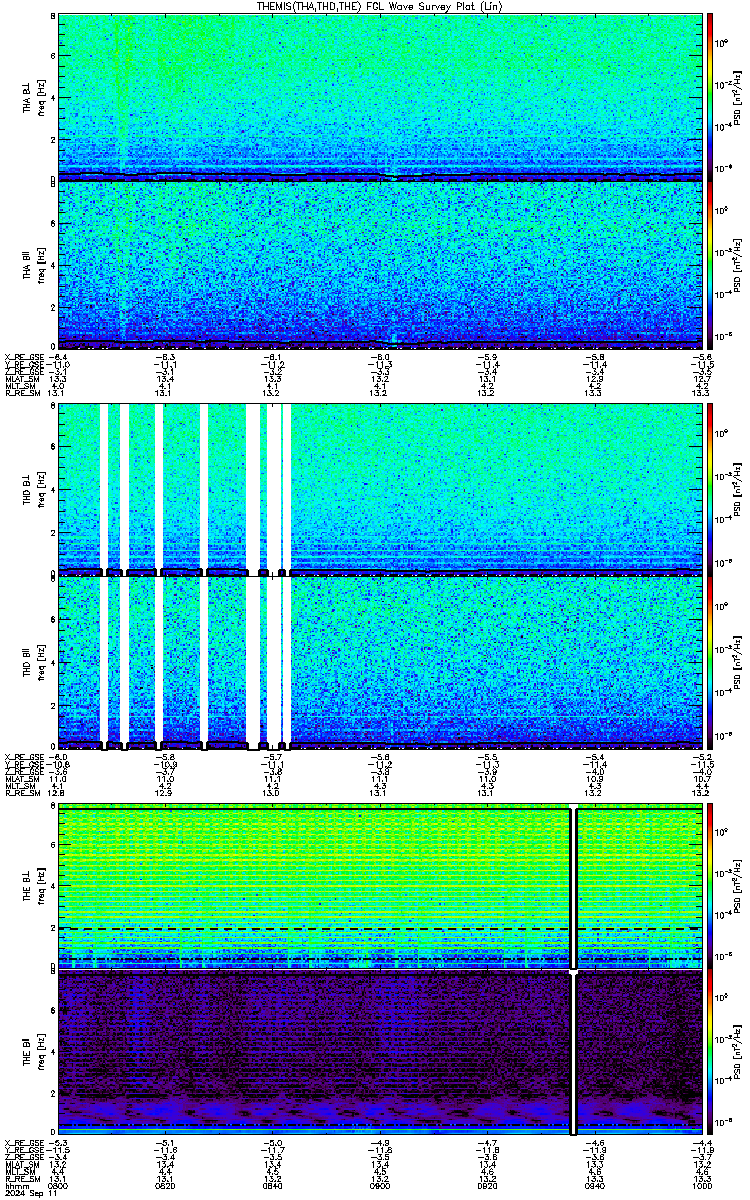
Task: Click the PSD color bar for THA B-perpendicular
Action: pyautogui.click(x=710, y=98)
